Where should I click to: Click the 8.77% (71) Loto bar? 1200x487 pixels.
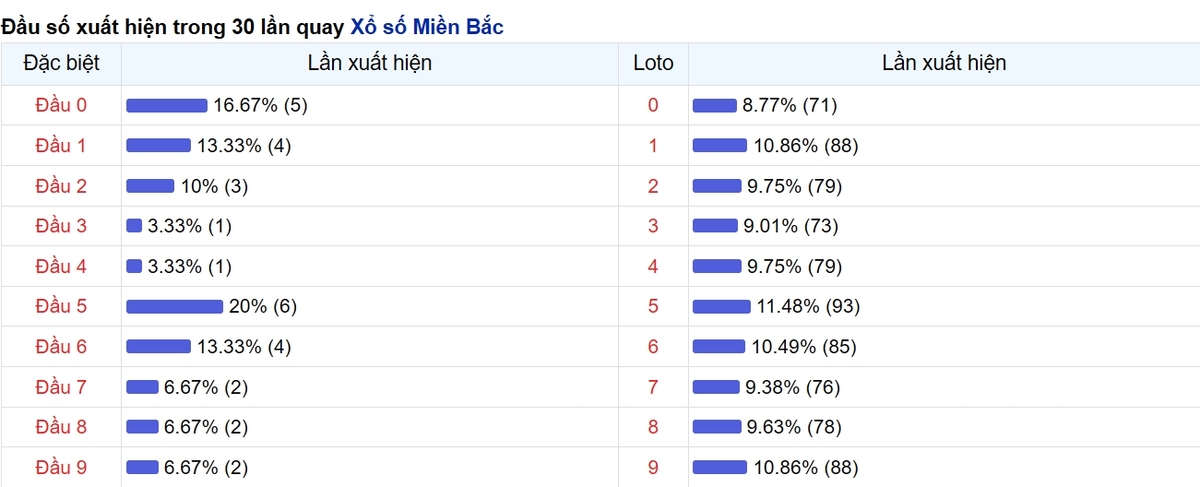click(x=714, y=105)
